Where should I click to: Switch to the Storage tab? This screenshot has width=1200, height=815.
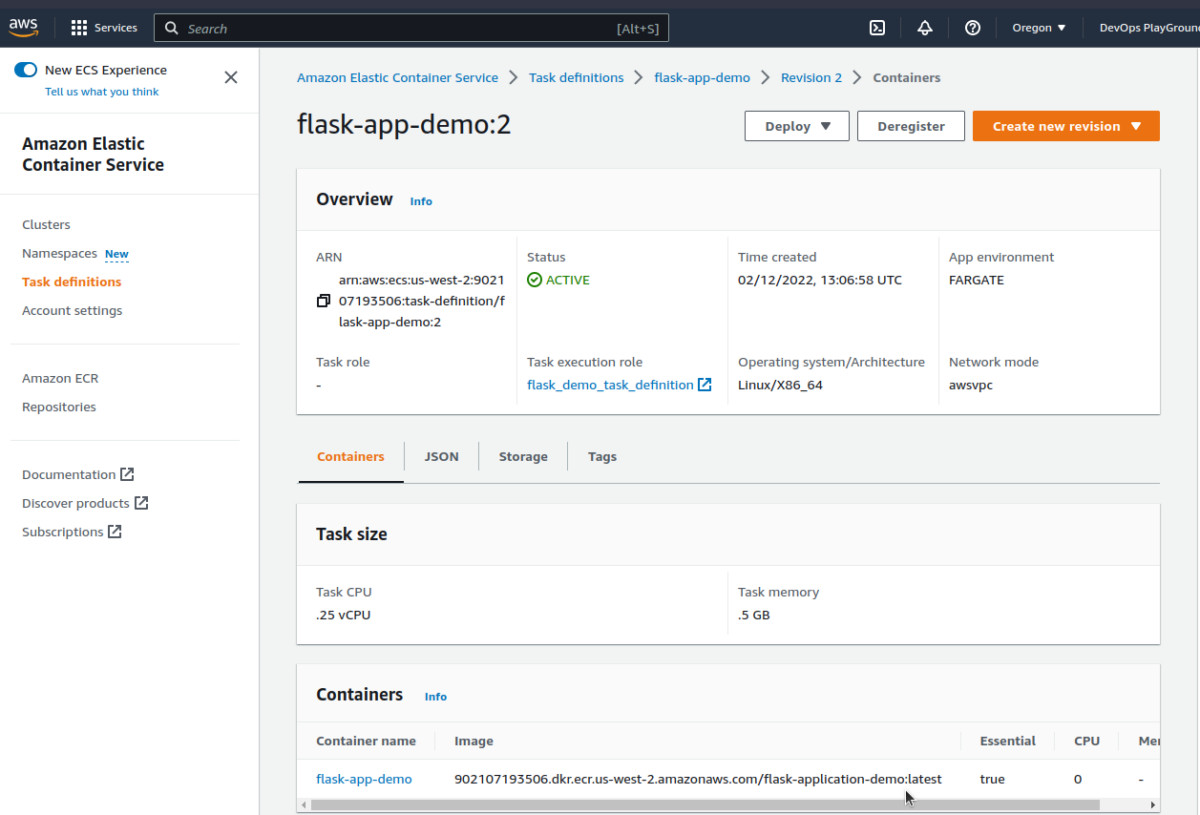tap(523, 457)
